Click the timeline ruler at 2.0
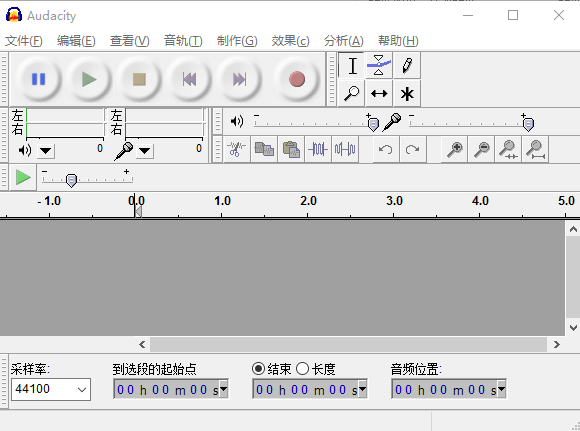580x431 pixels. tap(308, 201)
